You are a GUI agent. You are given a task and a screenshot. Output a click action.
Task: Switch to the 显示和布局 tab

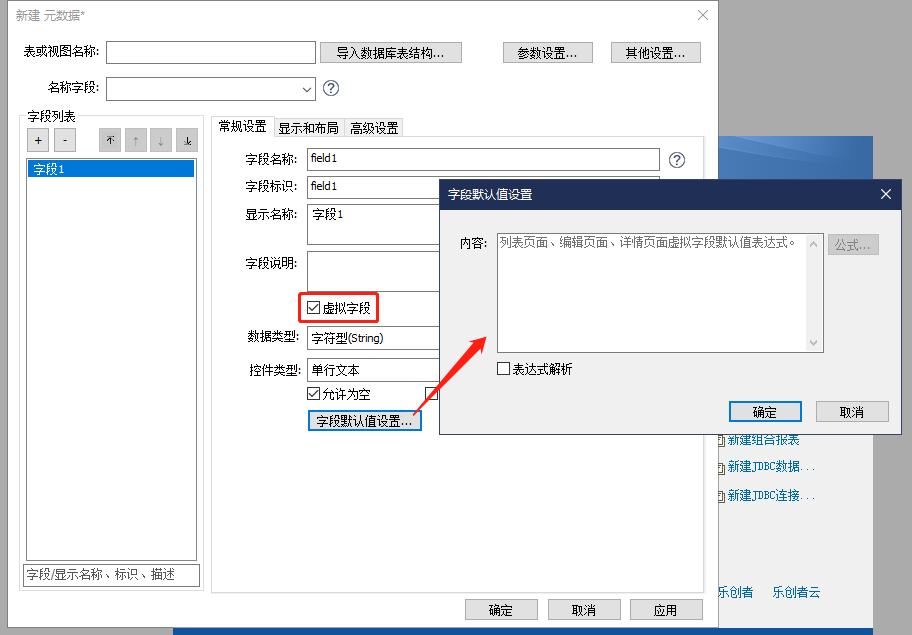point(308,128)
